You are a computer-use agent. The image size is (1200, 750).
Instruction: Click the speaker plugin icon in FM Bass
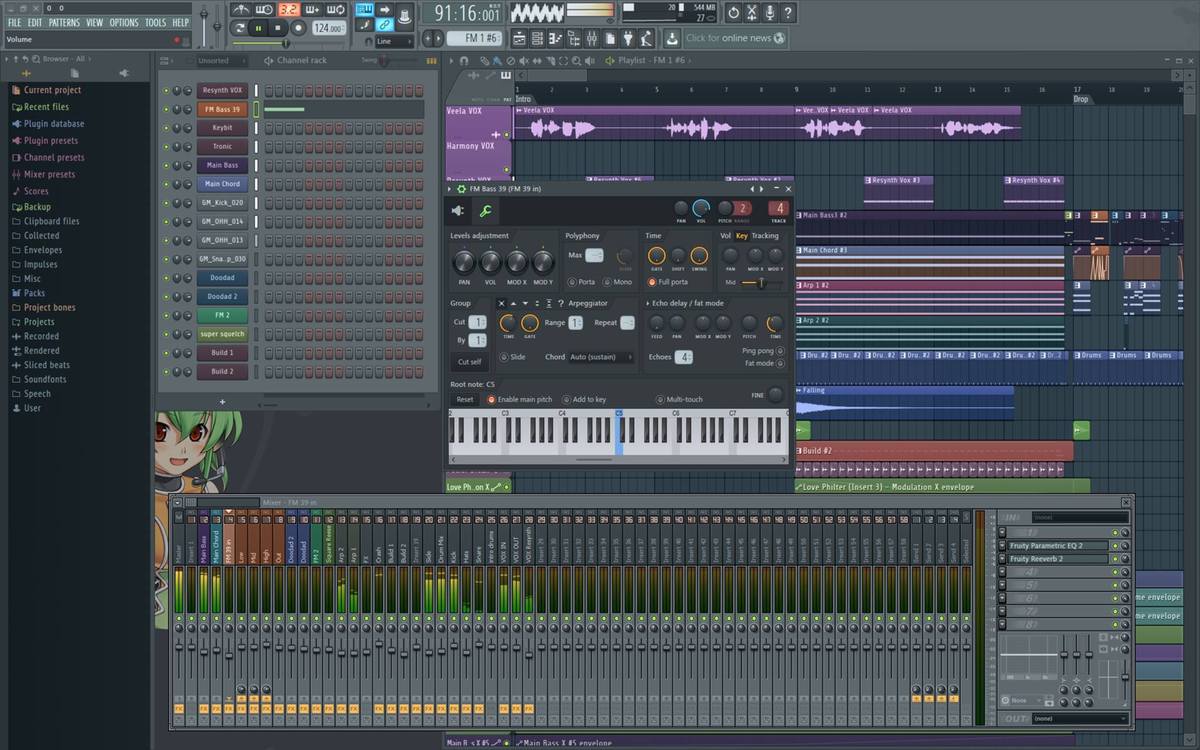[x=458, y=211]
